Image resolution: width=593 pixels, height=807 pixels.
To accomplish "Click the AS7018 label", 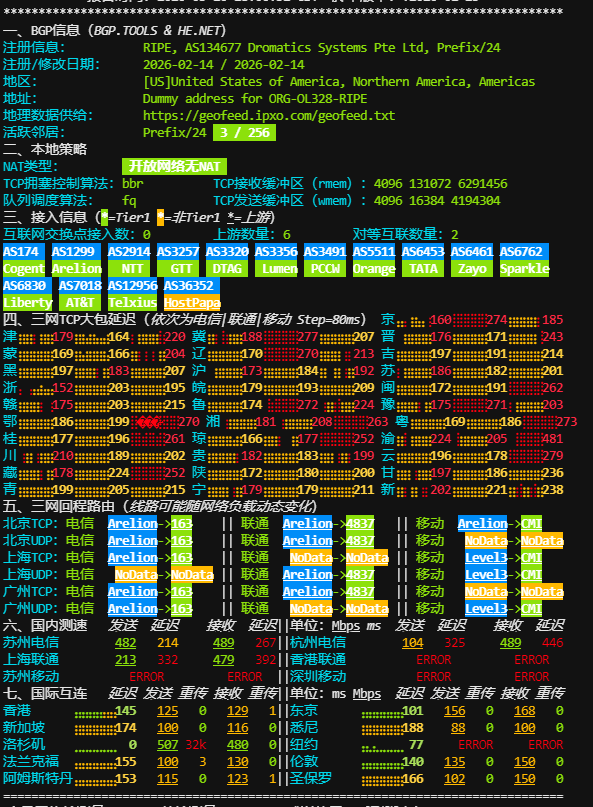I will click(x=80, y=286).
